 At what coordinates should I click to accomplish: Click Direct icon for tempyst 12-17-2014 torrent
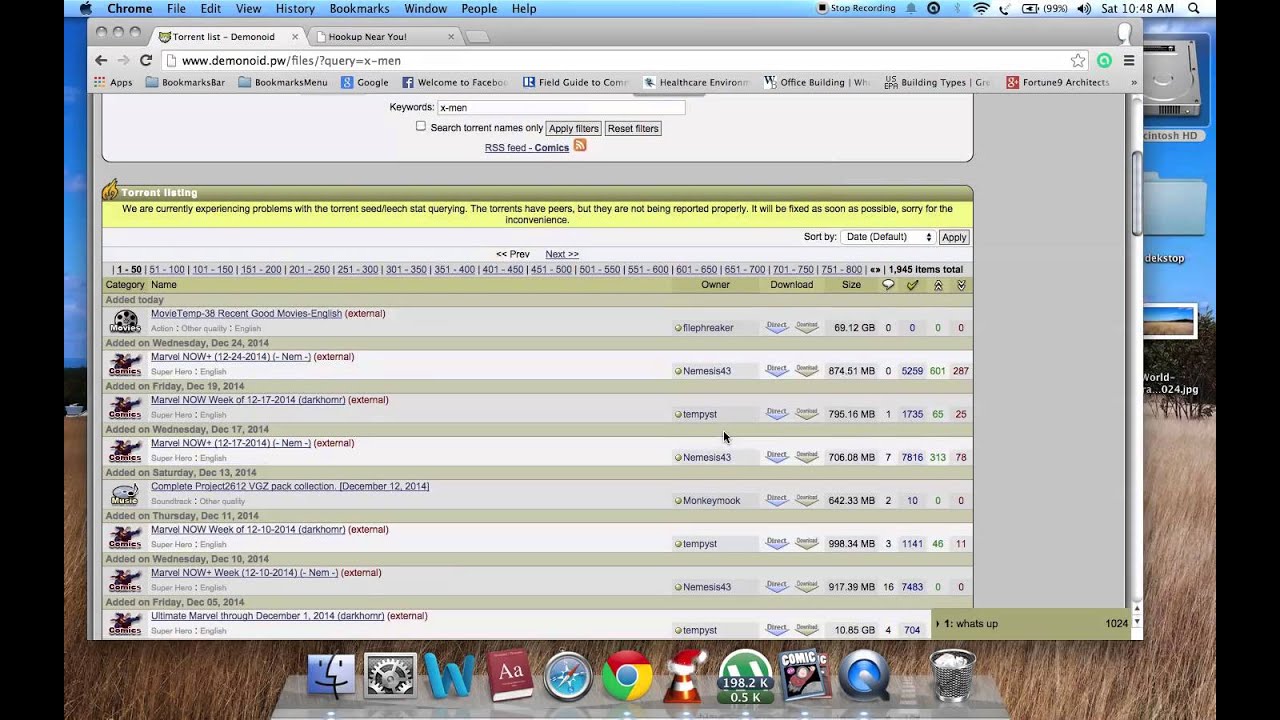(777, 412)
